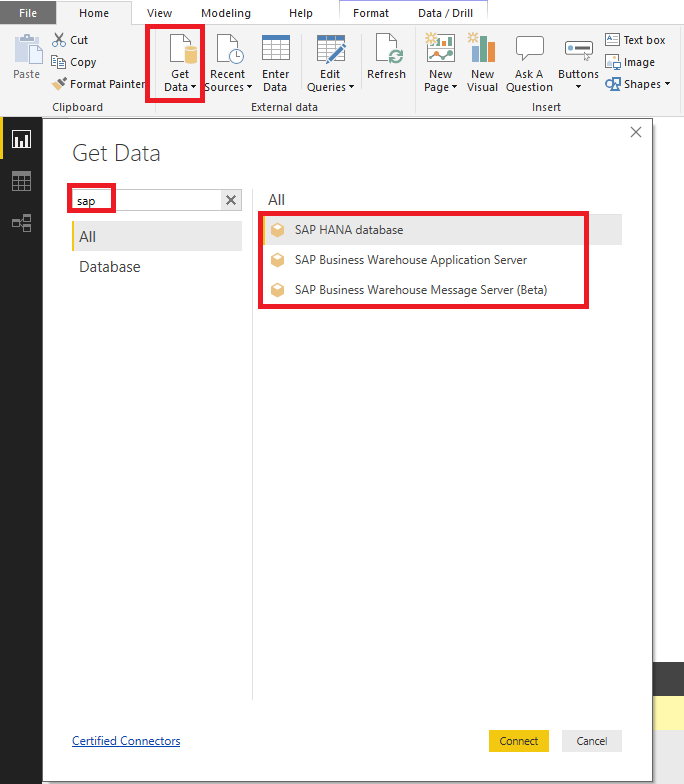Click the Paste clipboard icon

(x=28, y=50)
